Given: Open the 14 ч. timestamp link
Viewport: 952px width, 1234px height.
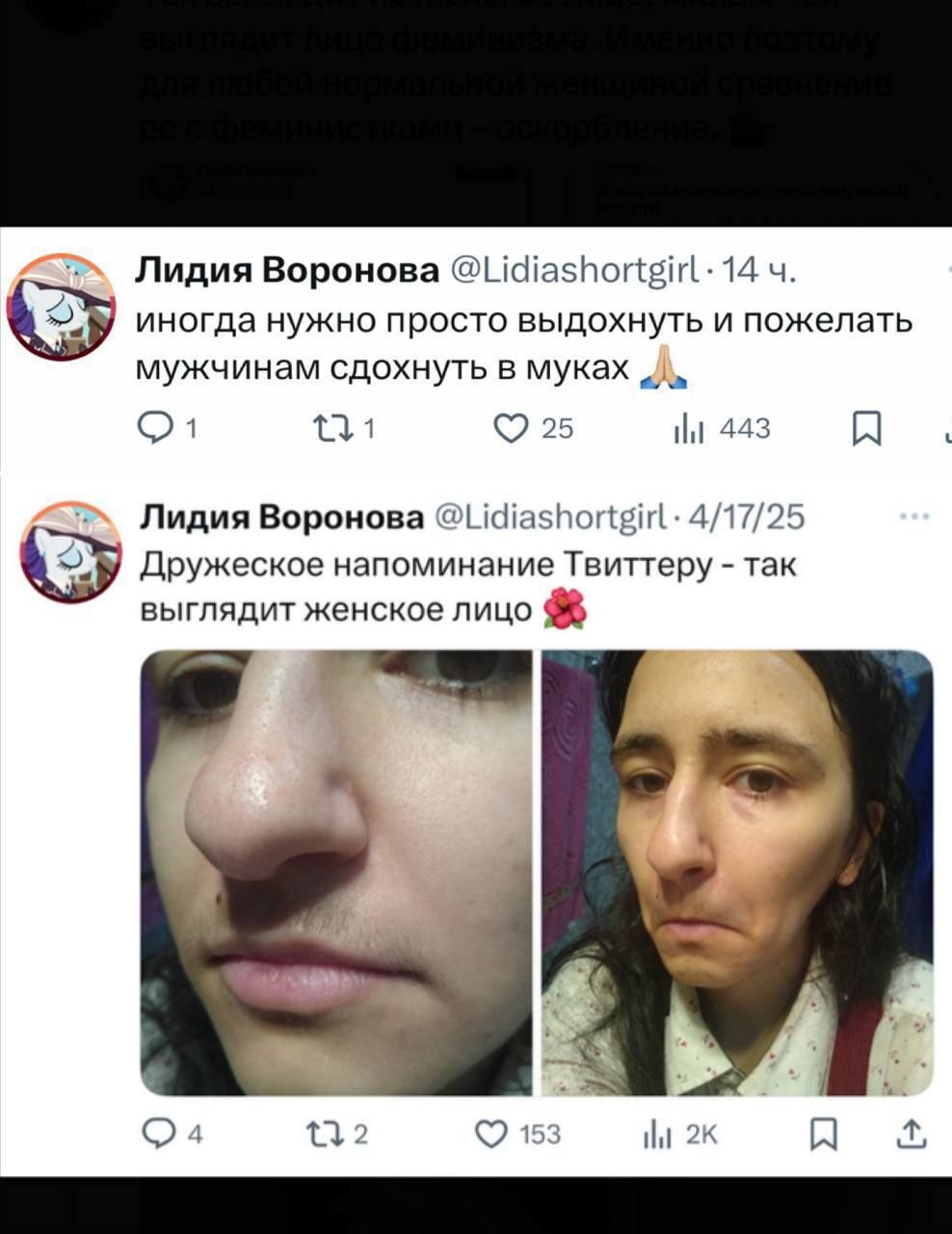Looking at the screenshot, I should tap(759, 271).
